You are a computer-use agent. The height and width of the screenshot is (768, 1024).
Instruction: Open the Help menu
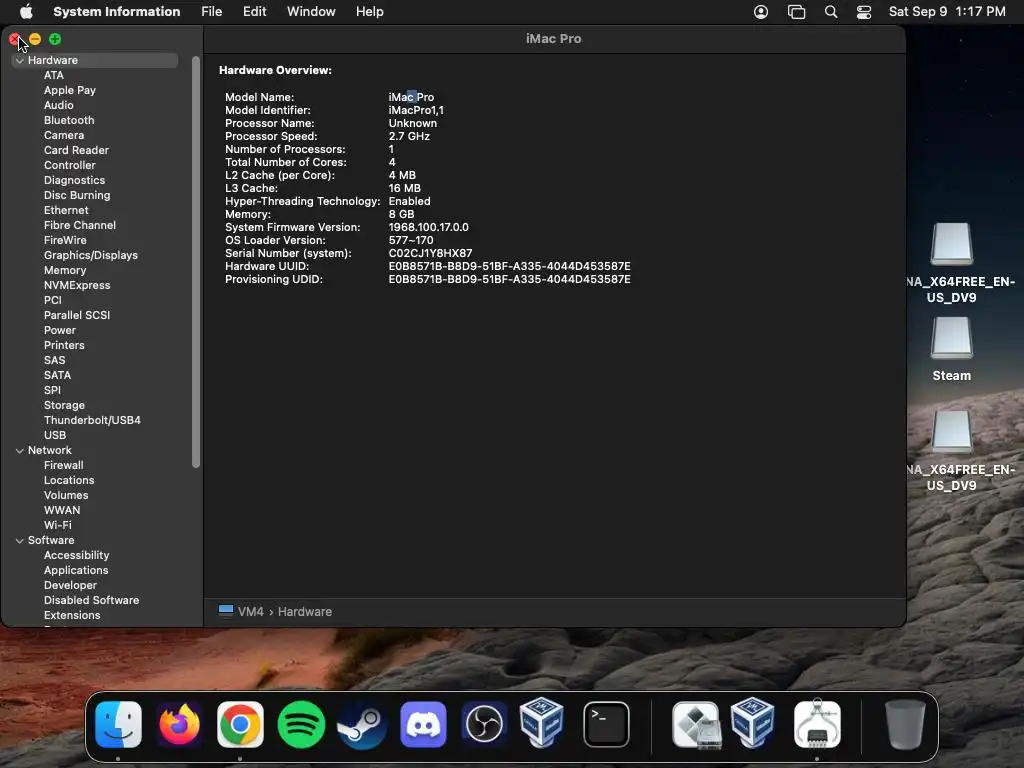pyautogui.click(x=370, y=12)
